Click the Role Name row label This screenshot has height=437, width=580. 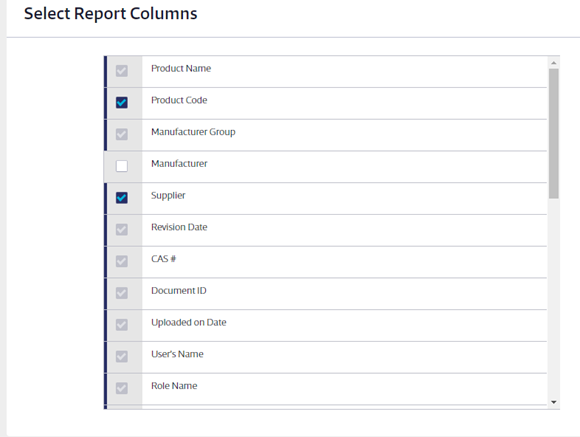tap(174, 386)
